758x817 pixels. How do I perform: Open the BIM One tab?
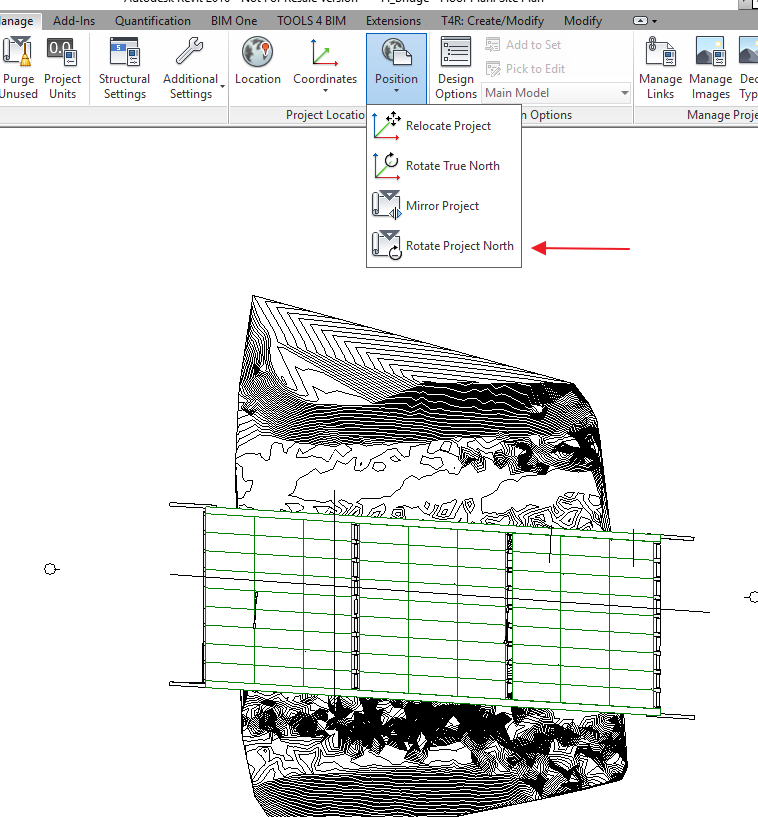pos(234,21)
